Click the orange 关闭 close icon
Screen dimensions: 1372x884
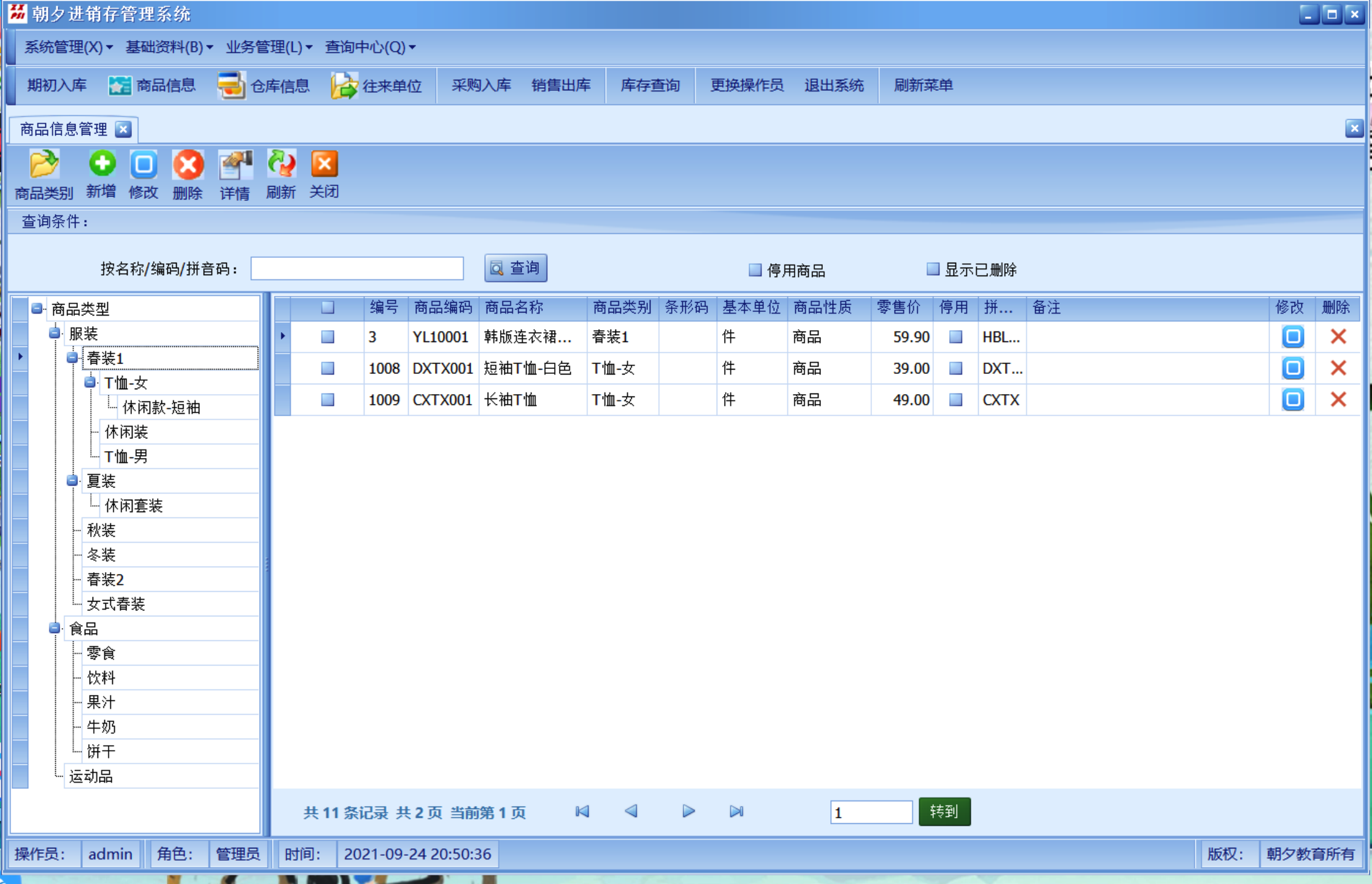(324, 164)
